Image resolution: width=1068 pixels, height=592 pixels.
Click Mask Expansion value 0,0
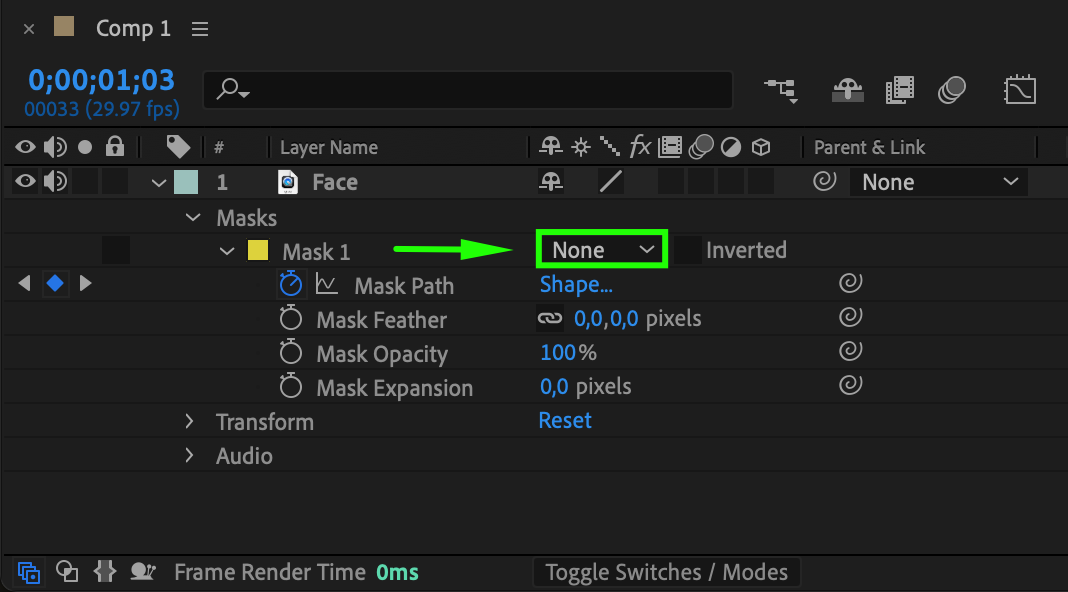pos(554,387)
